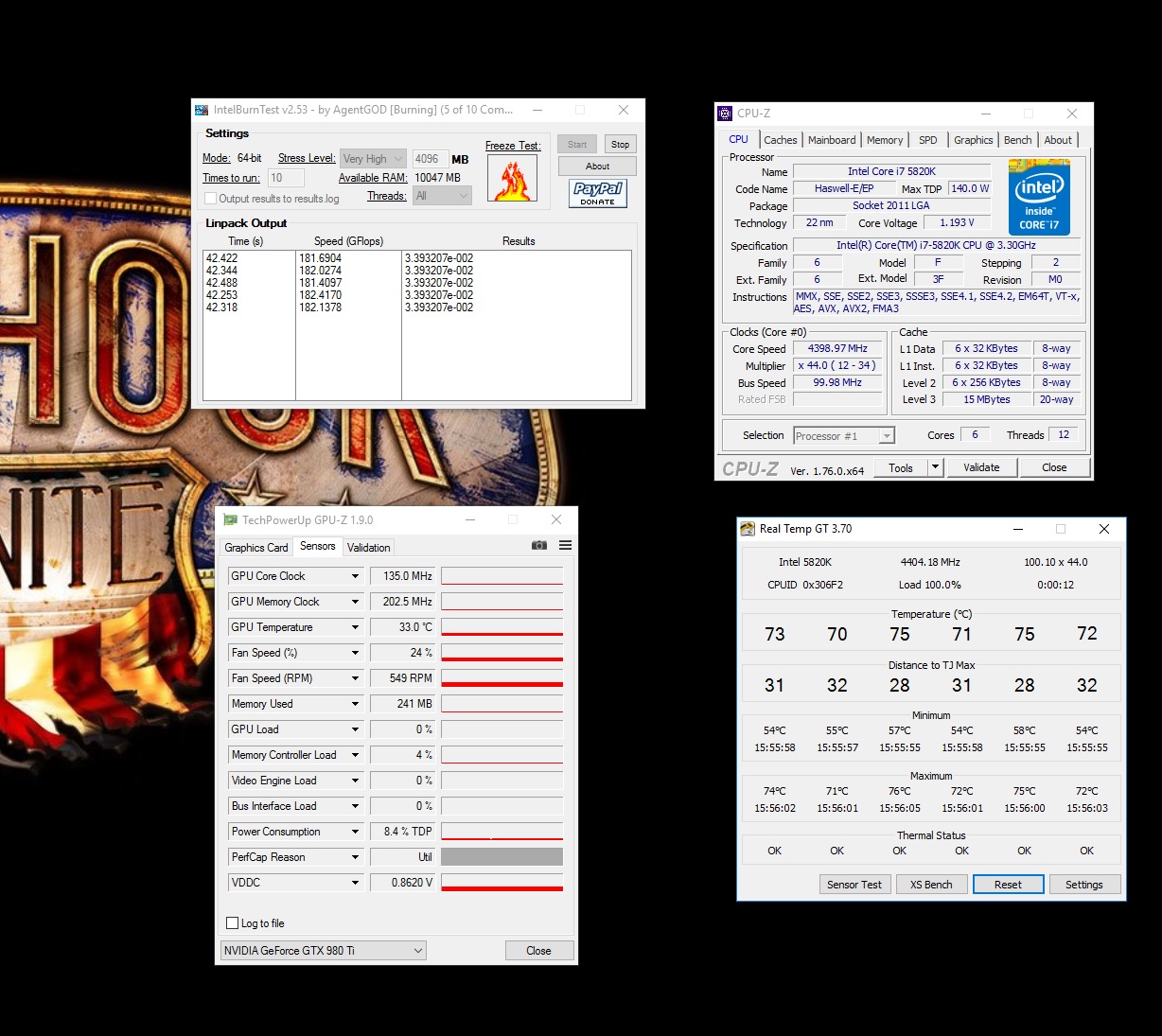Stop the IntelBurnTest stress test
The width and height of the screenshot is (1162, 1036).
621,145
